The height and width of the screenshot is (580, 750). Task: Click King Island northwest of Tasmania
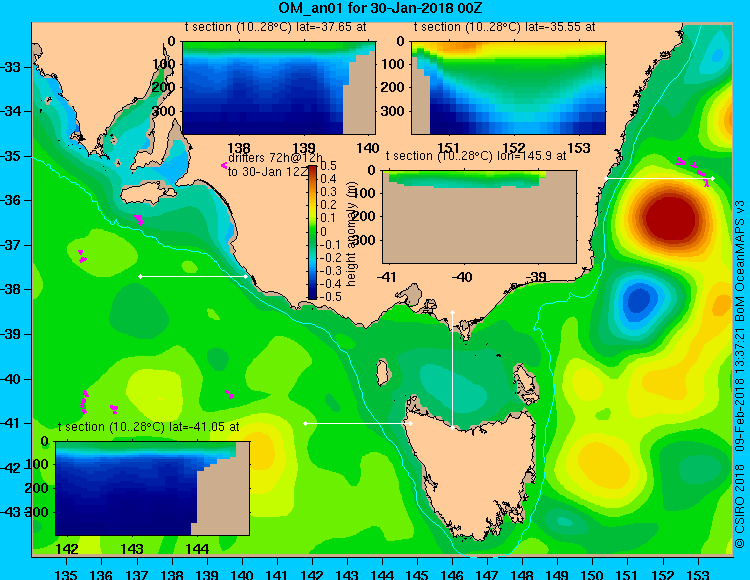coord(382,372)
